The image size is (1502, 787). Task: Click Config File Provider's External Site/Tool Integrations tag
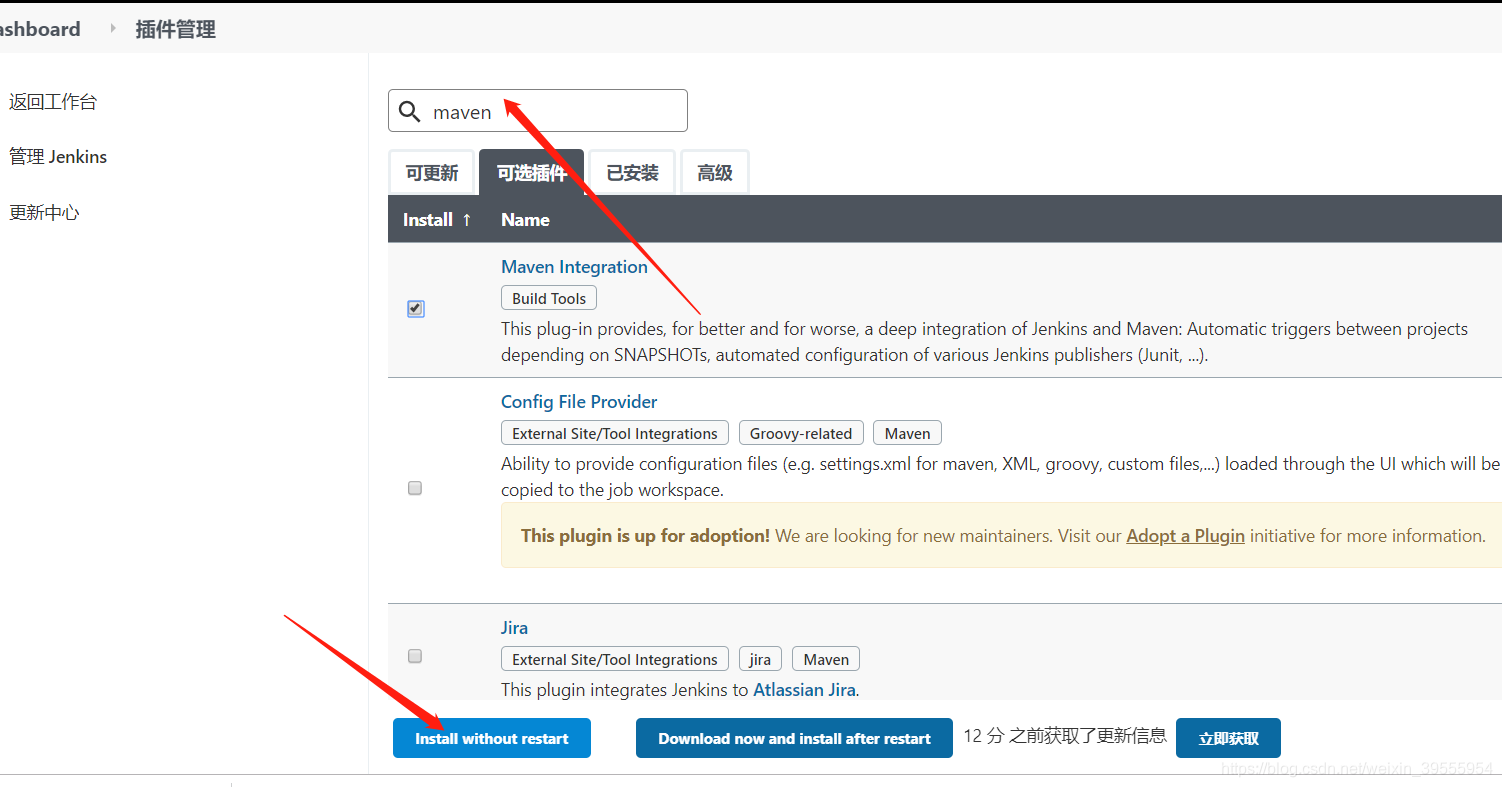615,433
